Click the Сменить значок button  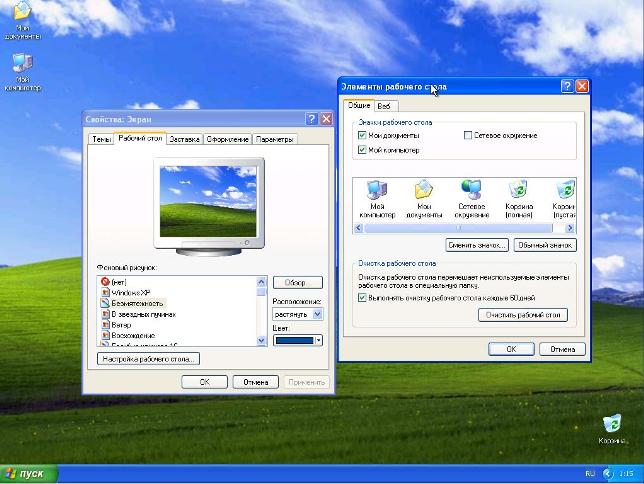pyautogui.click(x=477, y=245)
